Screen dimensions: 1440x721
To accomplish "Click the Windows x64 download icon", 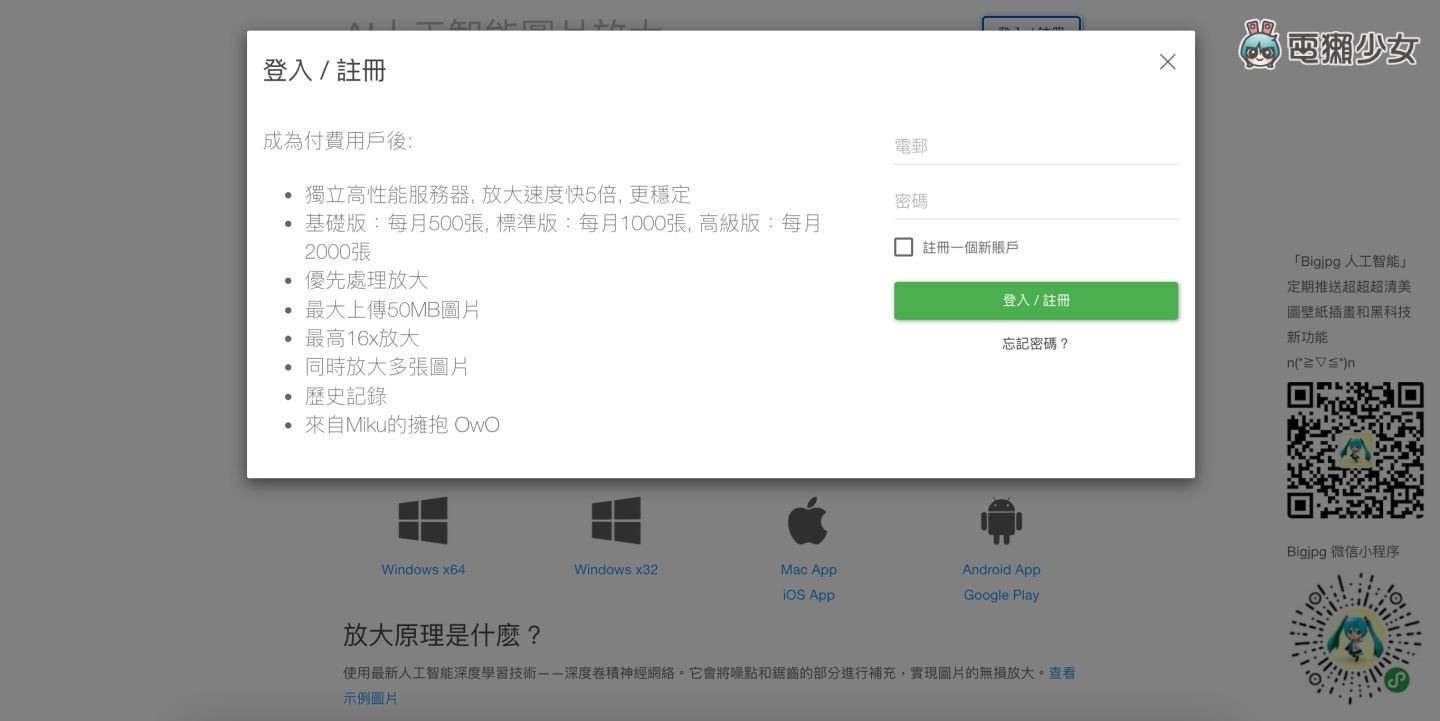I will click(x=422, y=520).
